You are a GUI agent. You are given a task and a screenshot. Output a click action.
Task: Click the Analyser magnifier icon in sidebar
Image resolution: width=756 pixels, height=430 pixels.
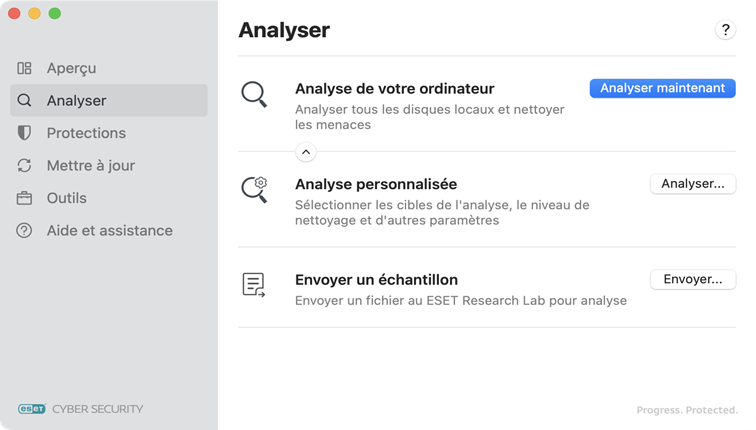[25, 101]
